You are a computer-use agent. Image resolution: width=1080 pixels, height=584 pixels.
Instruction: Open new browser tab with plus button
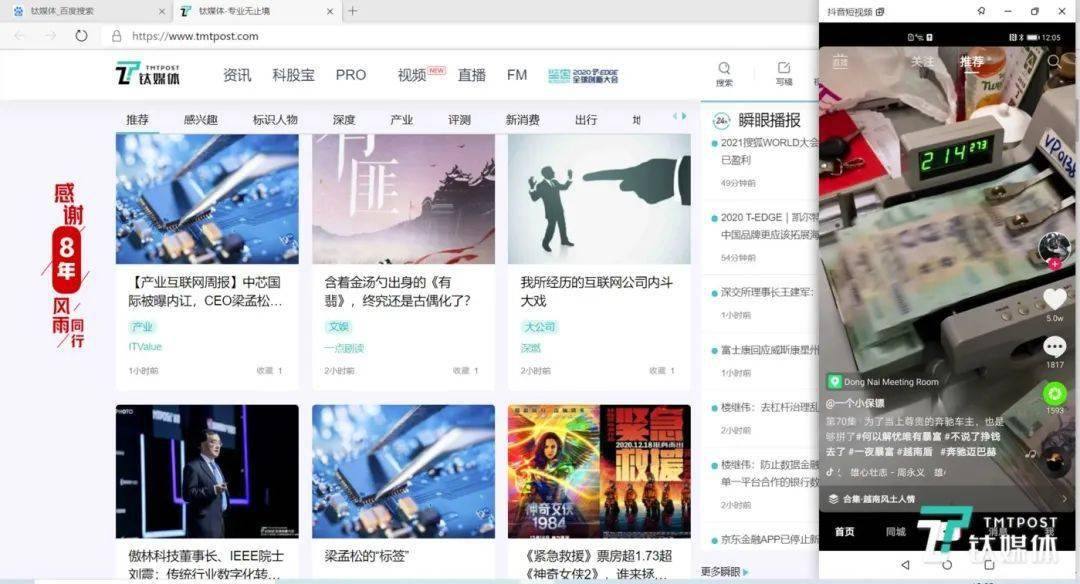[x=352, y=11]
